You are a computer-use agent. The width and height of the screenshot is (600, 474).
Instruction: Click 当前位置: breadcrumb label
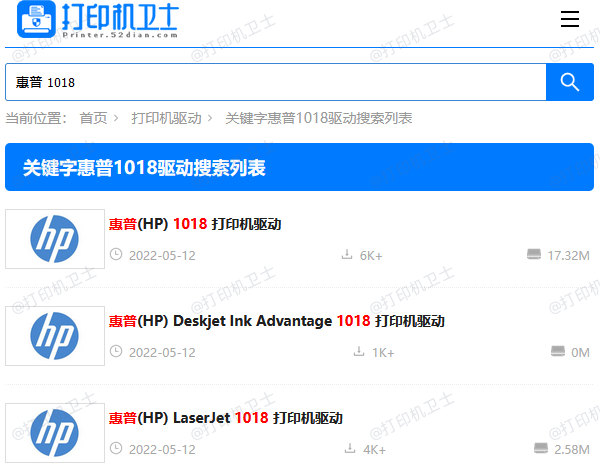36,118
